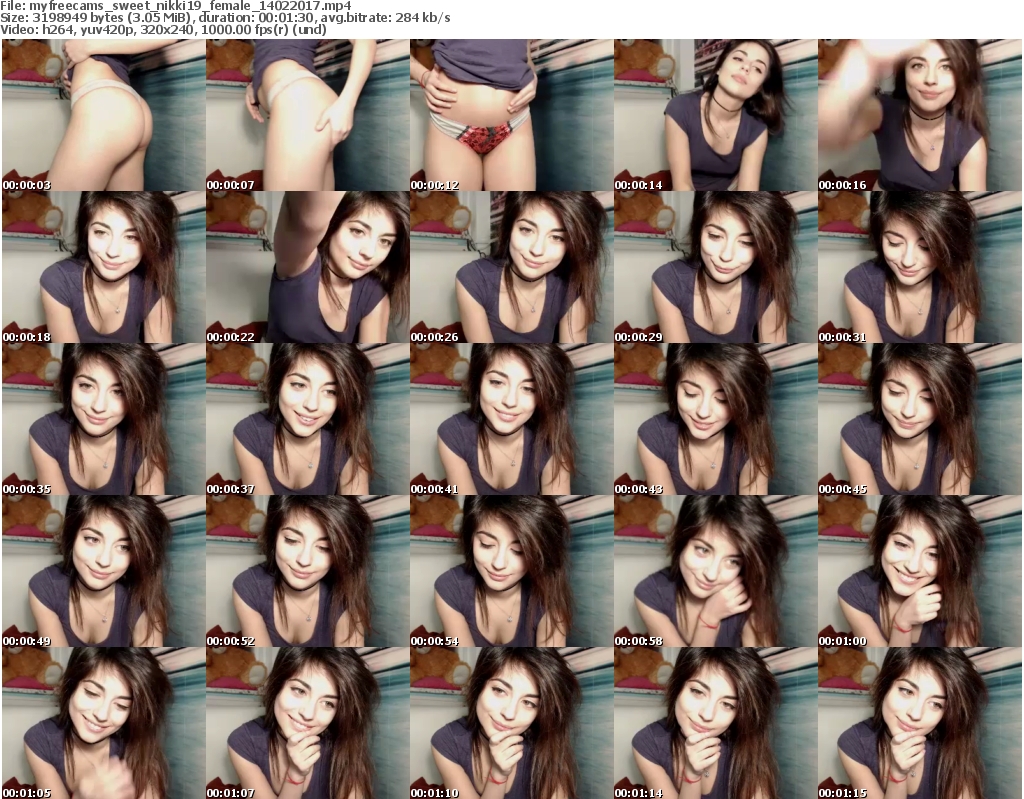
Task: Open the frame at 00:01:07
Action: click(x=308, y=723)
